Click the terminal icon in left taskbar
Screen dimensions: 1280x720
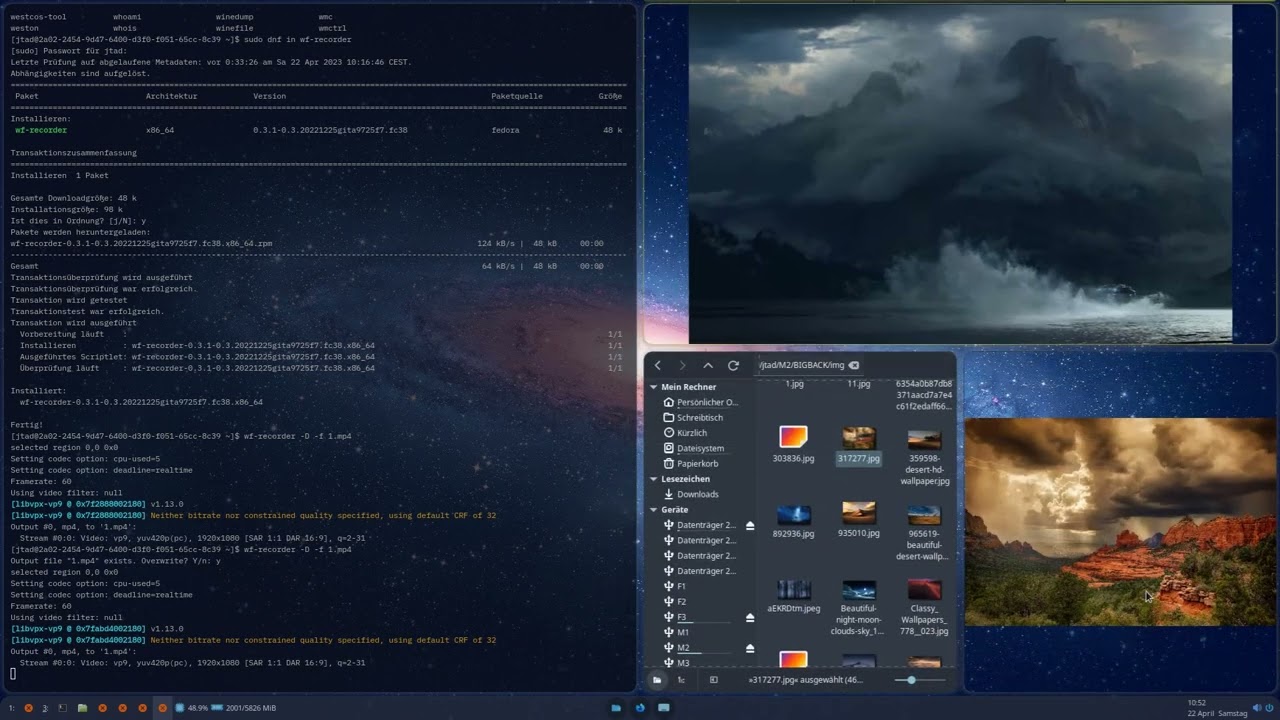[x=62, y=708]
